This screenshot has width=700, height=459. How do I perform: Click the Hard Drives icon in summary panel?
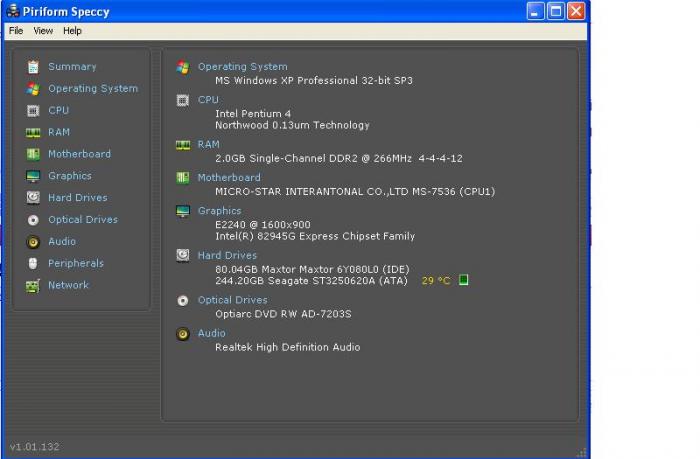click(x=183, y=255)
